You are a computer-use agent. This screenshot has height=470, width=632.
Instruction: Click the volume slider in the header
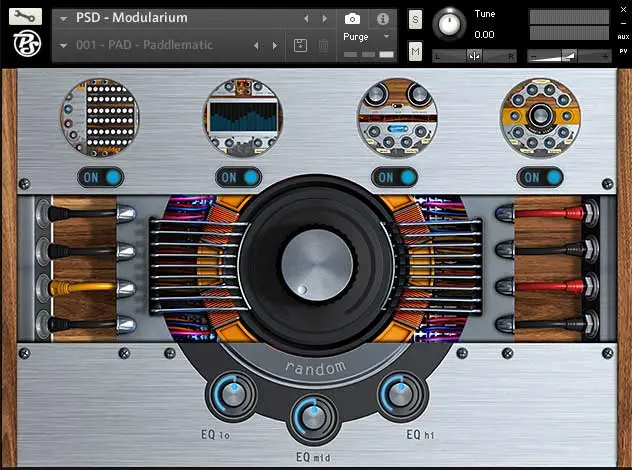(x=570, y=56)
